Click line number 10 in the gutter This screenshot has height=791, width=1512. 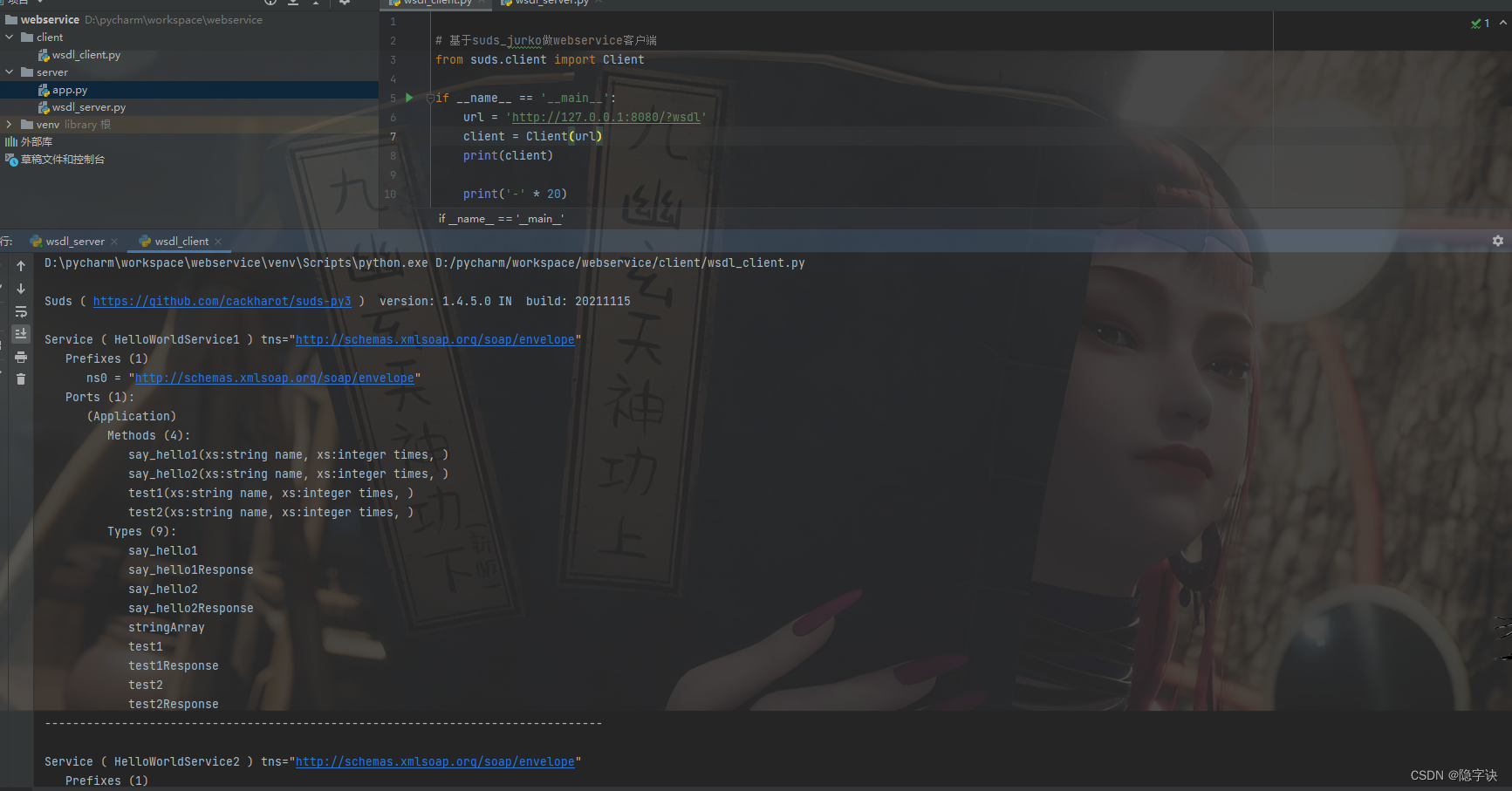click(x=390, y=194)
